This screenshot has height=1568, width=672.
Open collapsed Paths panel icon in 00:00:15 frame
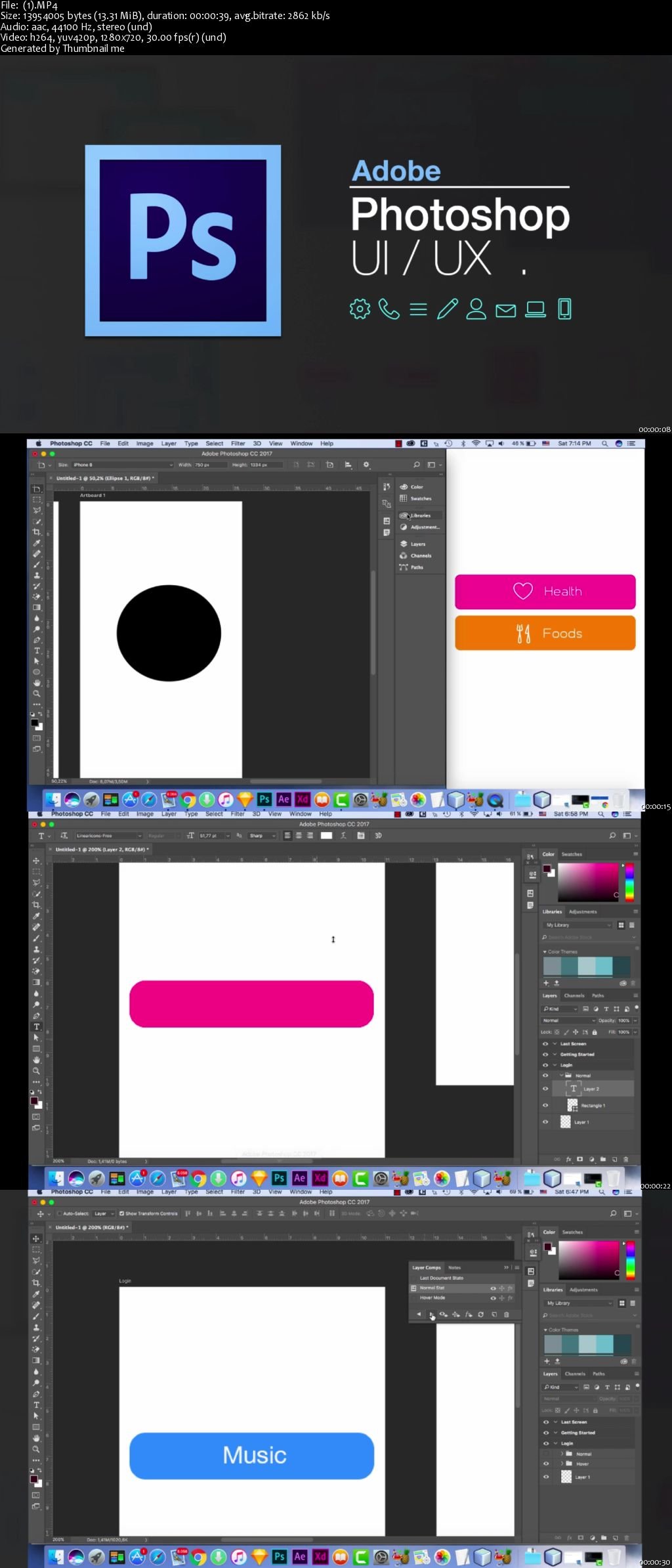(x=404, y=567)
